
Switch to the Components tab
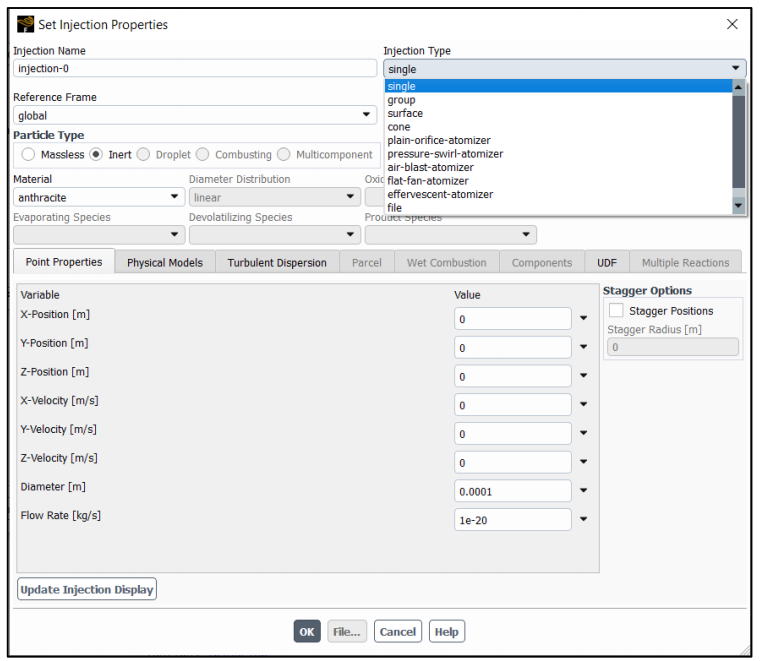pyautogui.click(x=542, y=263)
